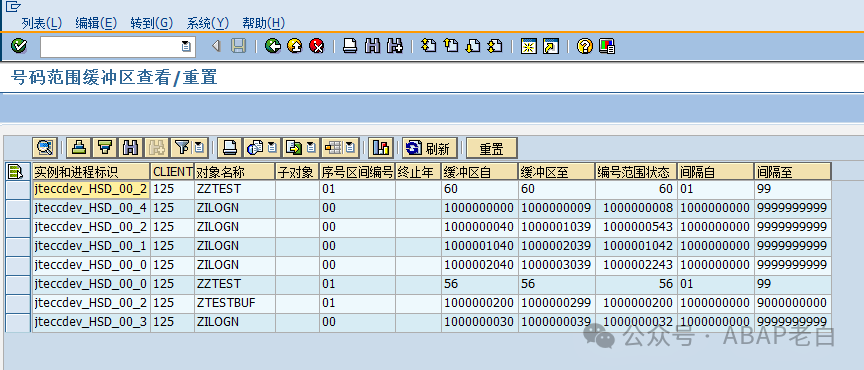Screen dimensions: 864x370
Task: Click the Find Next binoculars-plus icon in standard toolbar
Action: click(x=395, y=46)
